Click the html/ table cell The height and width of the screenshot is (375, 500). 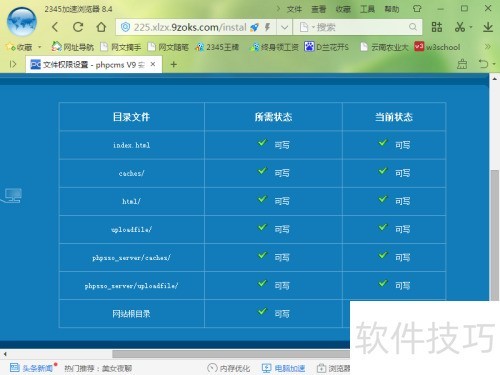(131, 201)
